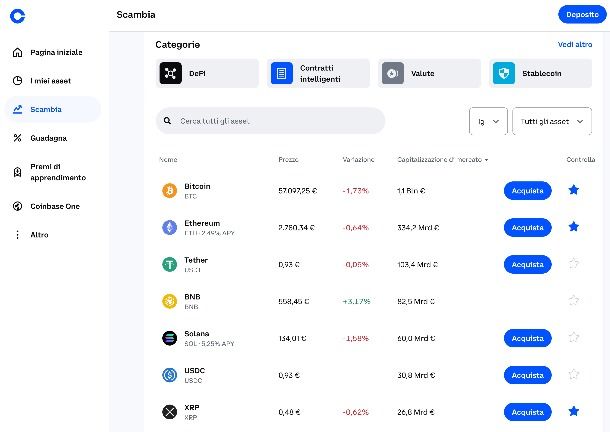Click the Solana coin icon
610x432 pixels.
tap(170, 338)
